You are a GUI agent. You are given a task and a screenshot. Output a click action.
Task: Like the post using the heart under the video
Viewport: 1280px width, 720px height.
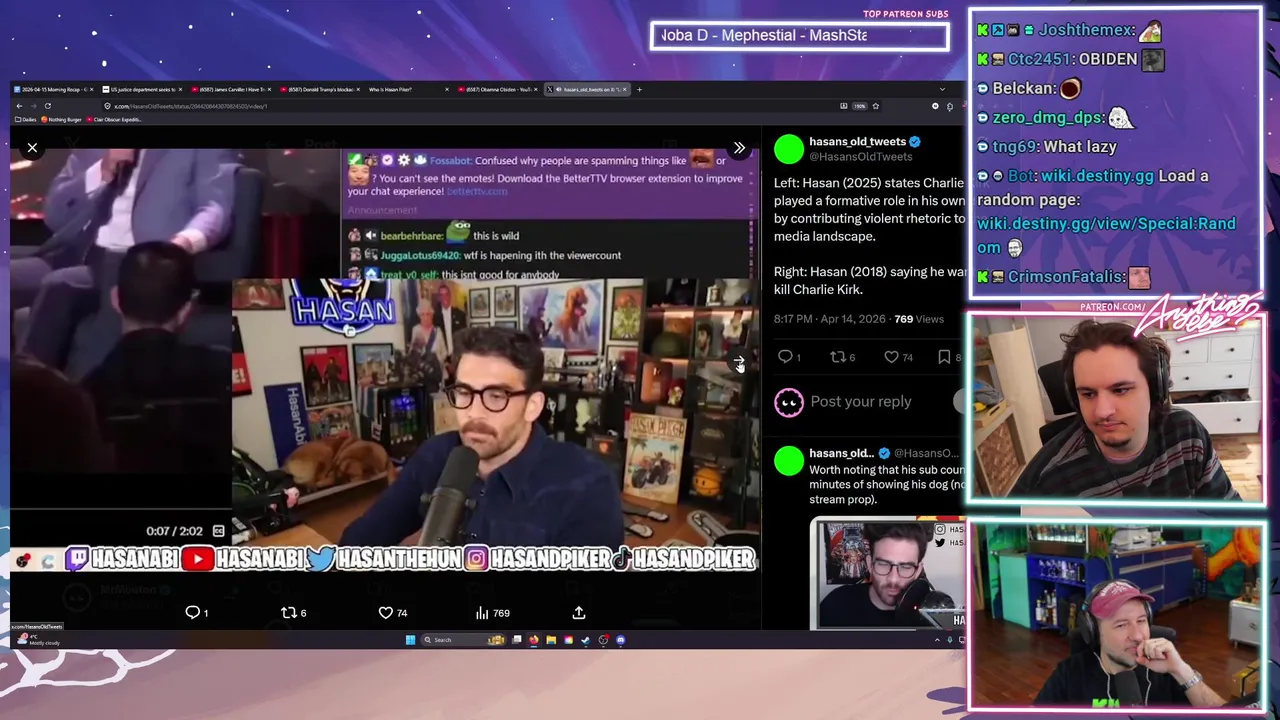[x=385, y=613]
